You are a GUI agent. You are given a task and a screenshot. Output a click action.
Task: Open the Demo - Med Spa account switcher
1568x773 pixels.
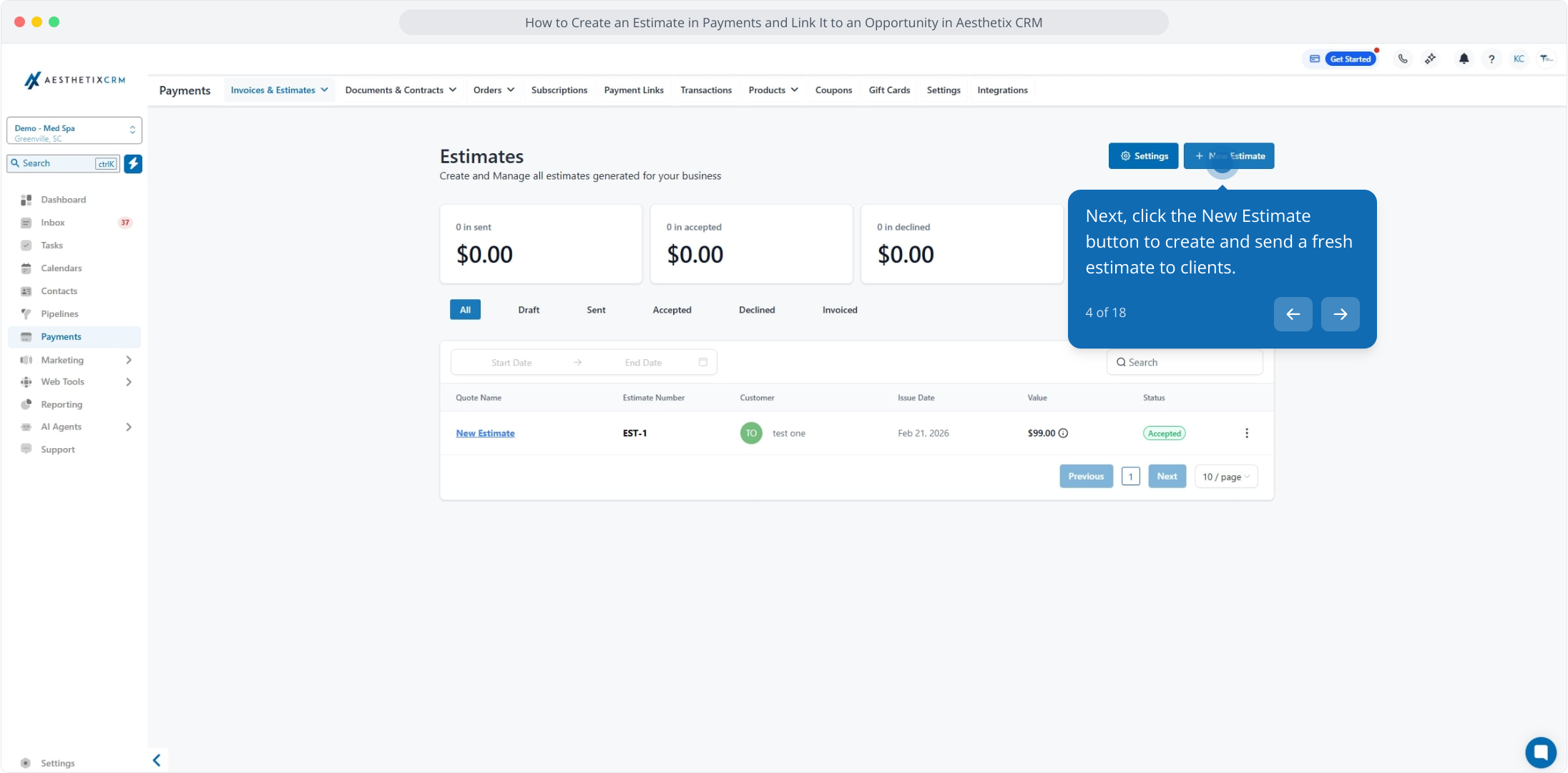pos(74,131)
